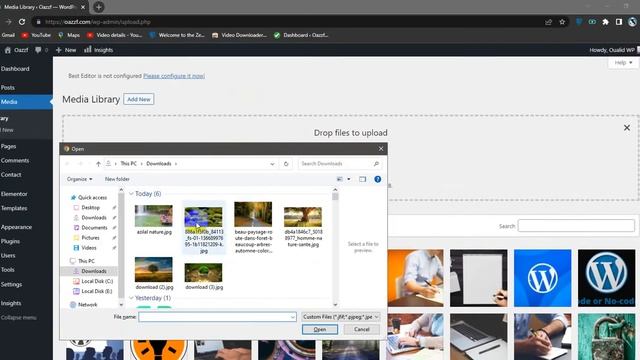Open the Video Downloader bookmark
The image size is (640, 360).
tap(239, 35)
